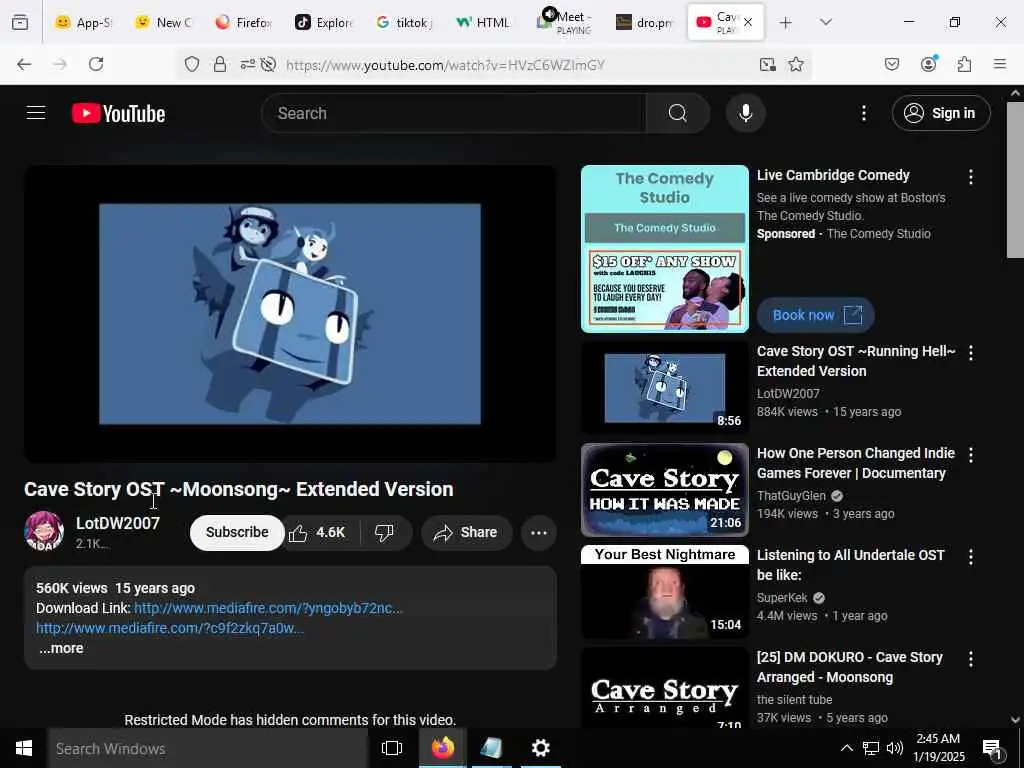1024x768 pixels.
Task: Open second mediafire link ?c9f2zkq7a0w
Action: coord(170,628)
